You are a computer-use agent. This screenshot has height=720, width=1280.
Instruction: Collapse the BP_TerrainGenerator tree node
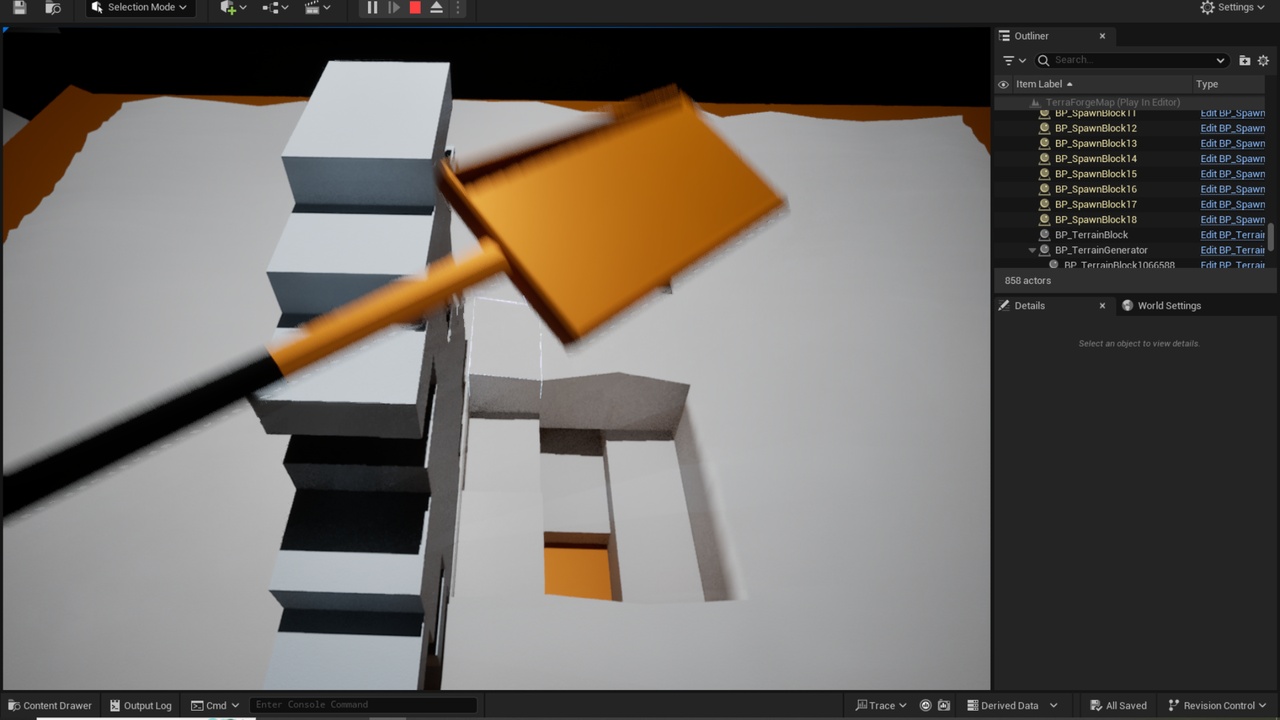pos(1032,250)
